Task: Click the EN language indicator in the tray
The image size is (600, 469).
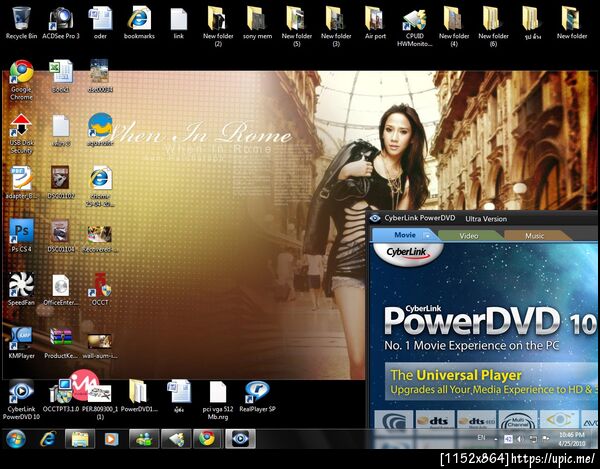Action: (481, 437)
